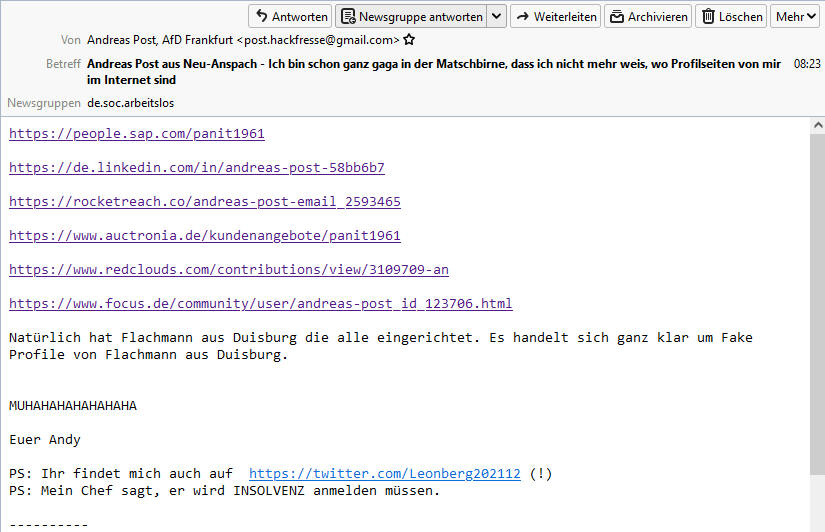Click scrollbar up arrow in message pane
The image size is (825, 532).
(818, 125)
